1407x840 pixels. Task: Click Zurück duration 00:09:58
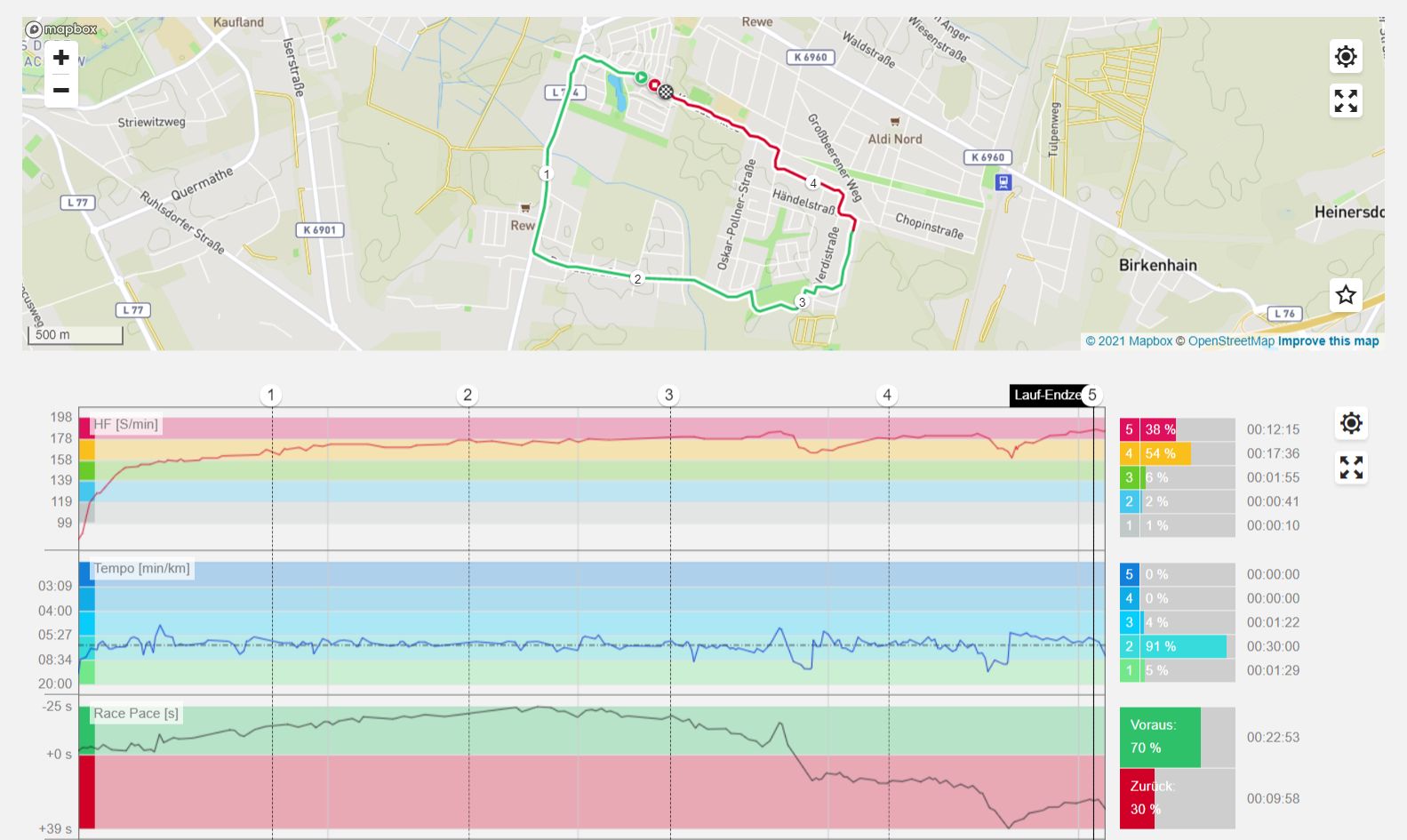[1273, 798]
